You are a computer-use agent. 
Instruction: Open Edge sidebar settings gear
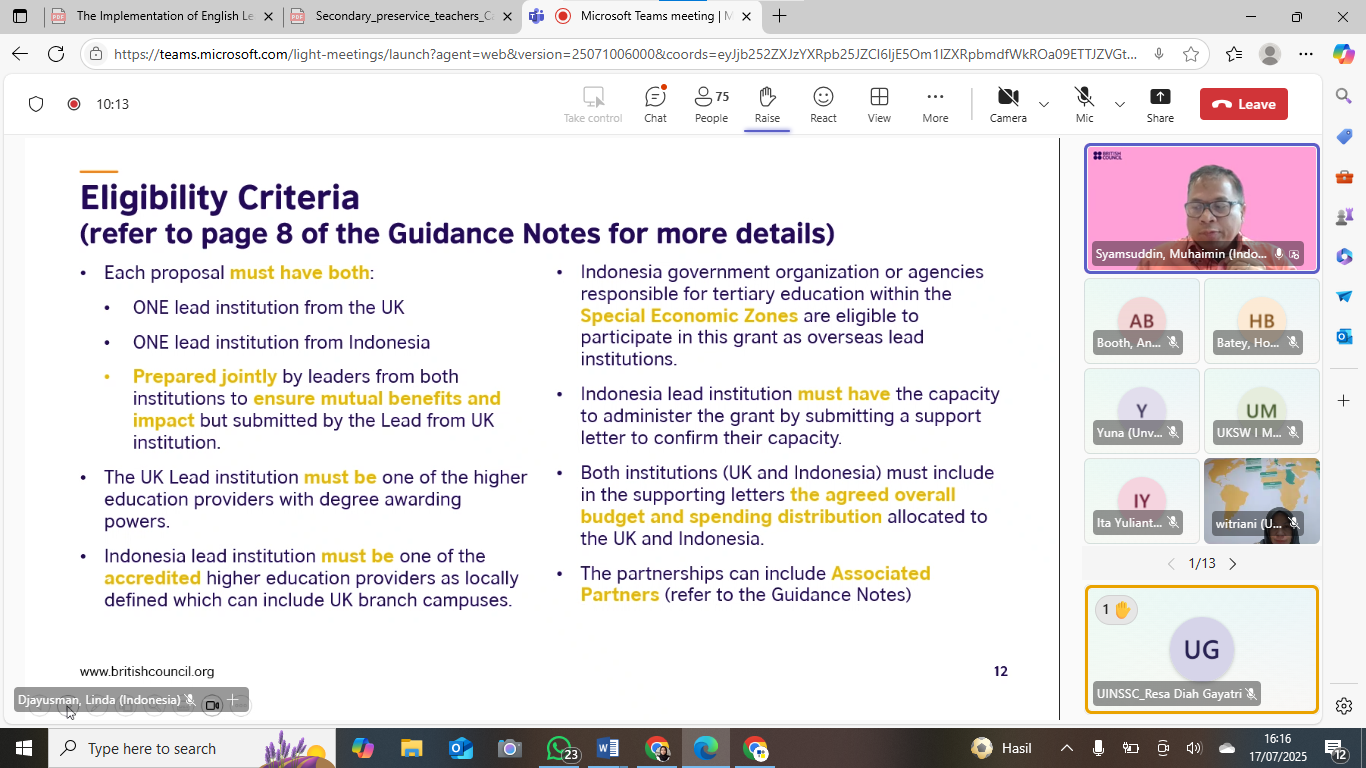(1343, 705)
